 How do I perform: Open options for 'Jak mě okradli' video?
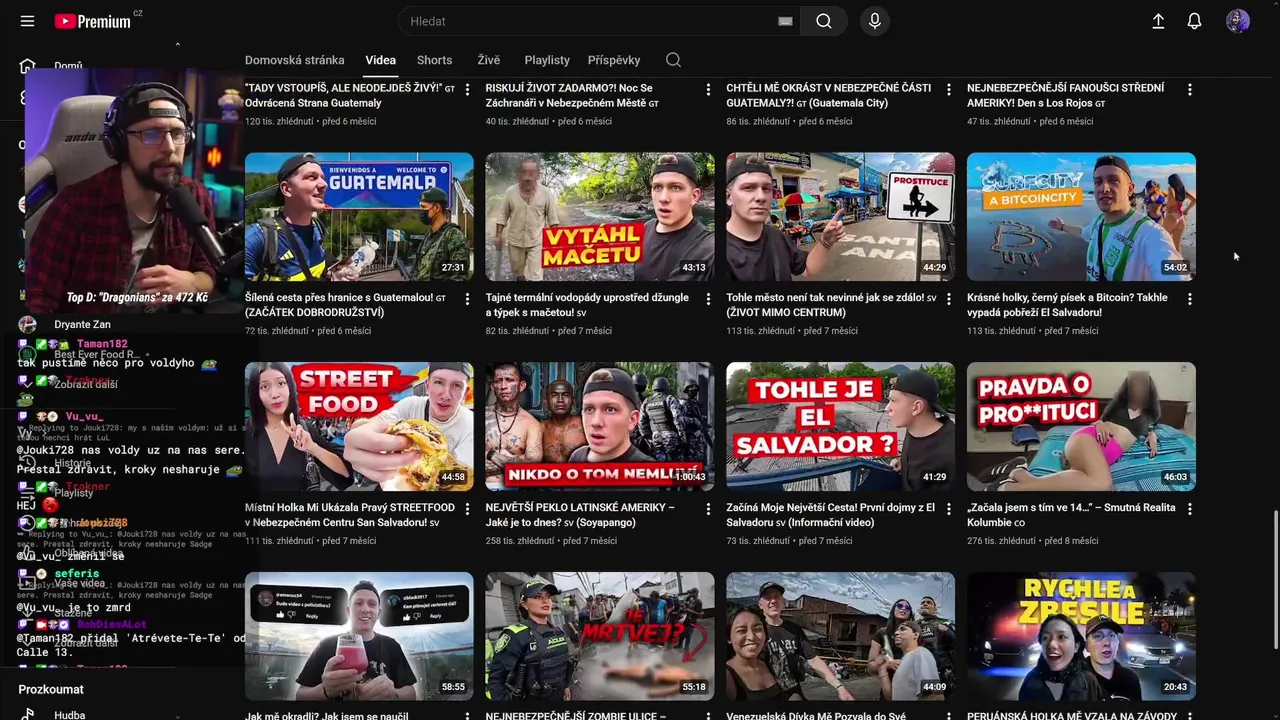point(467,716)
